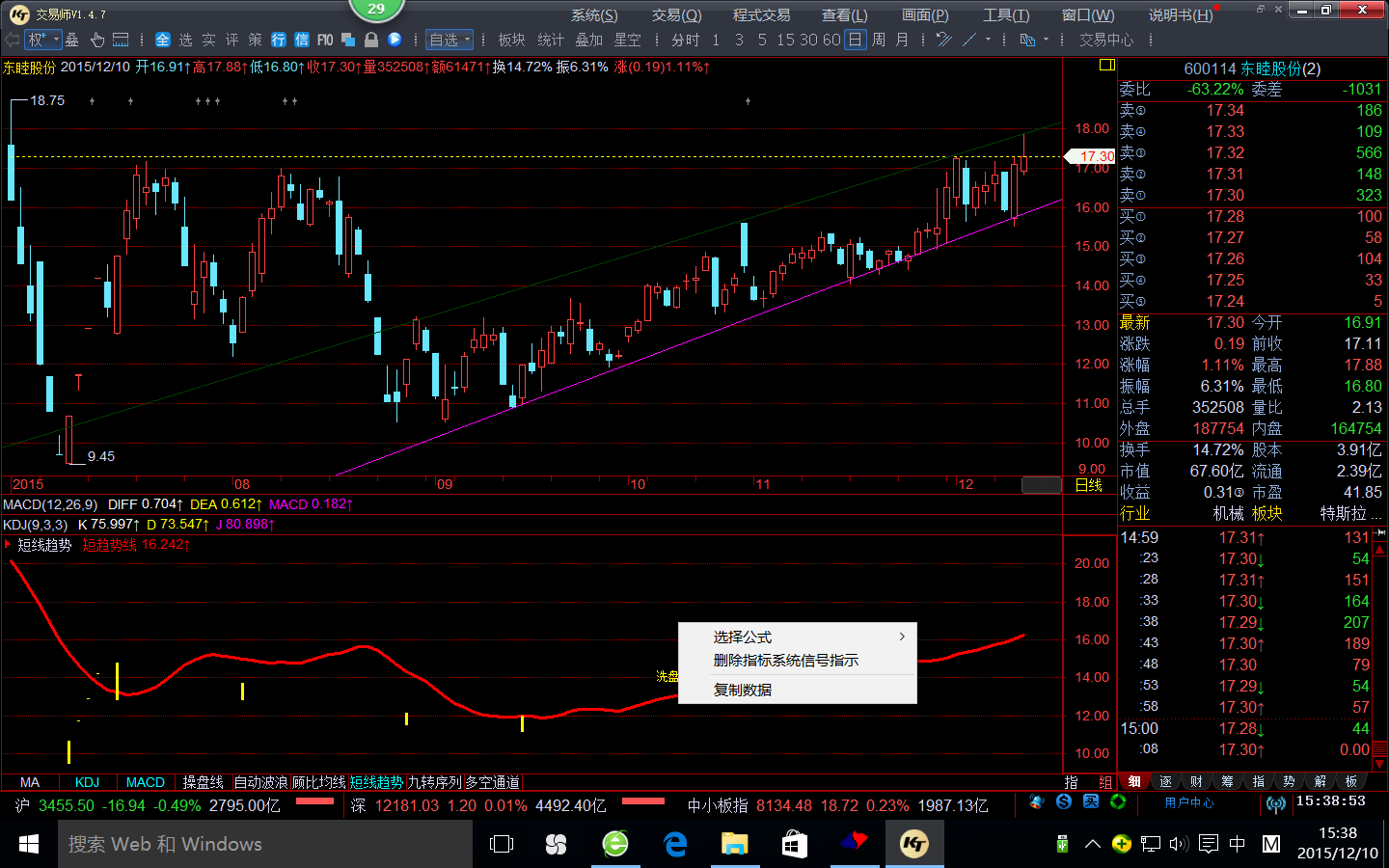Open the 自选 dropdown in toolbar
Viewport: 1389px width, 868px height.
(449, 40)
